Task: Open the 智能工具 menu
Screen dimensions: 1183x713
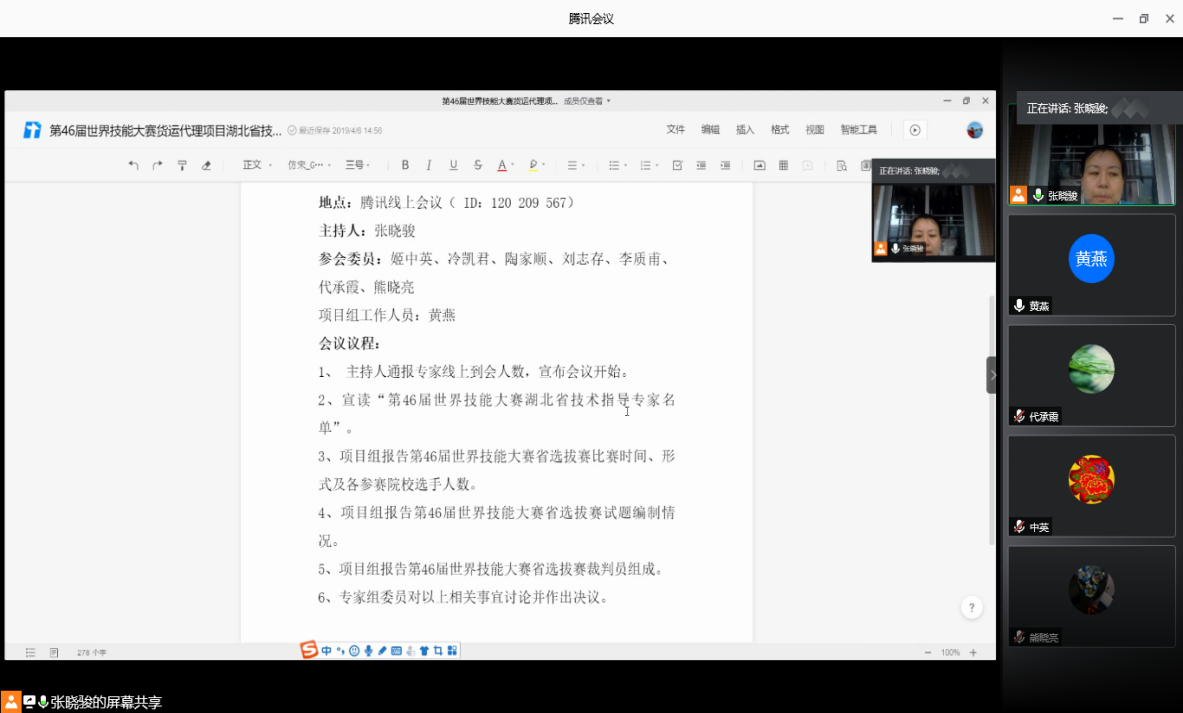Action: (x=858, y=130)
